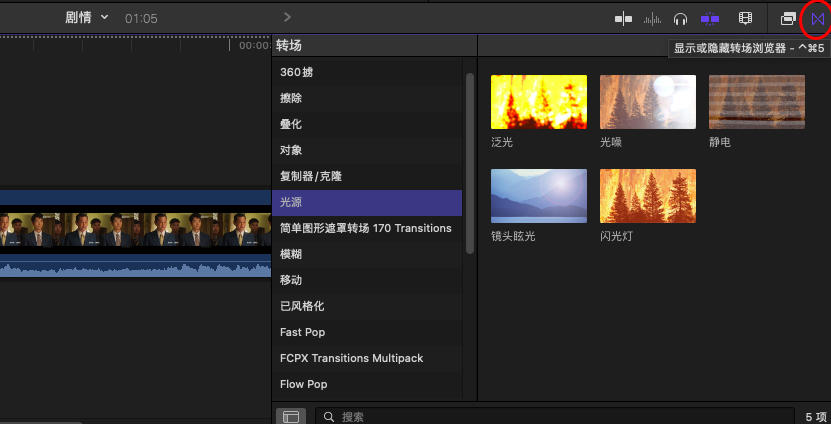Select the 擦除 category
The image size is (831, 424).
[367, 98]
